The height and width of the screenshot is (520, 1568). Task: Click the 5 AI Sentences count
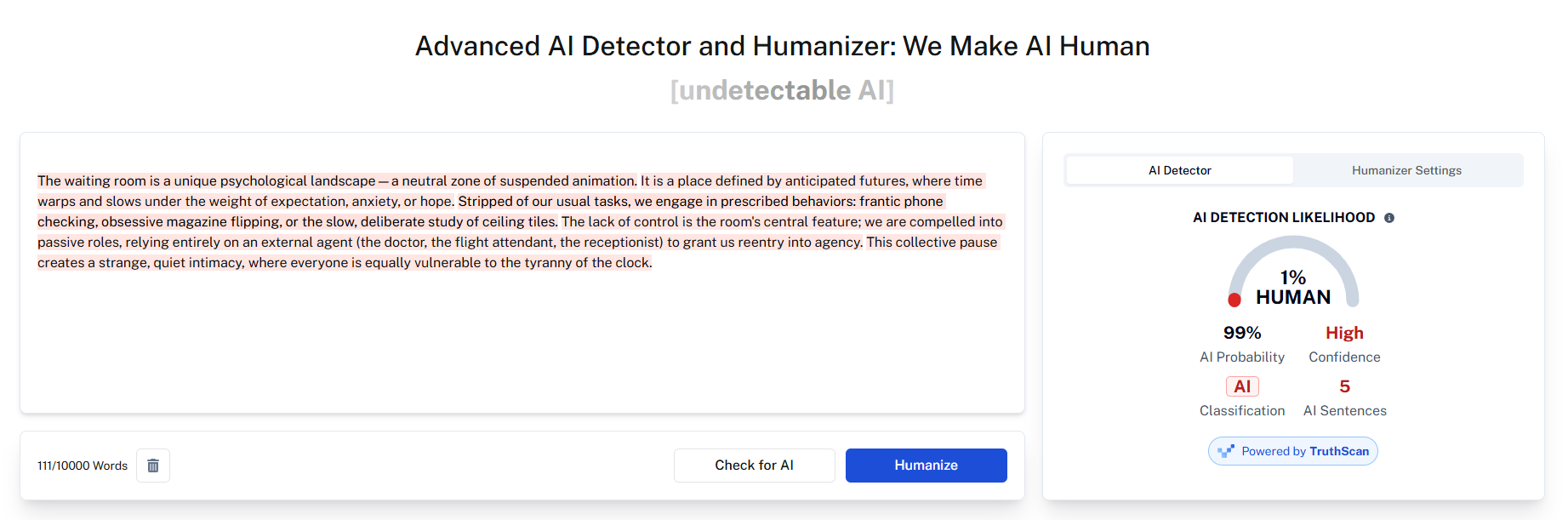(x=1344, y=386)
